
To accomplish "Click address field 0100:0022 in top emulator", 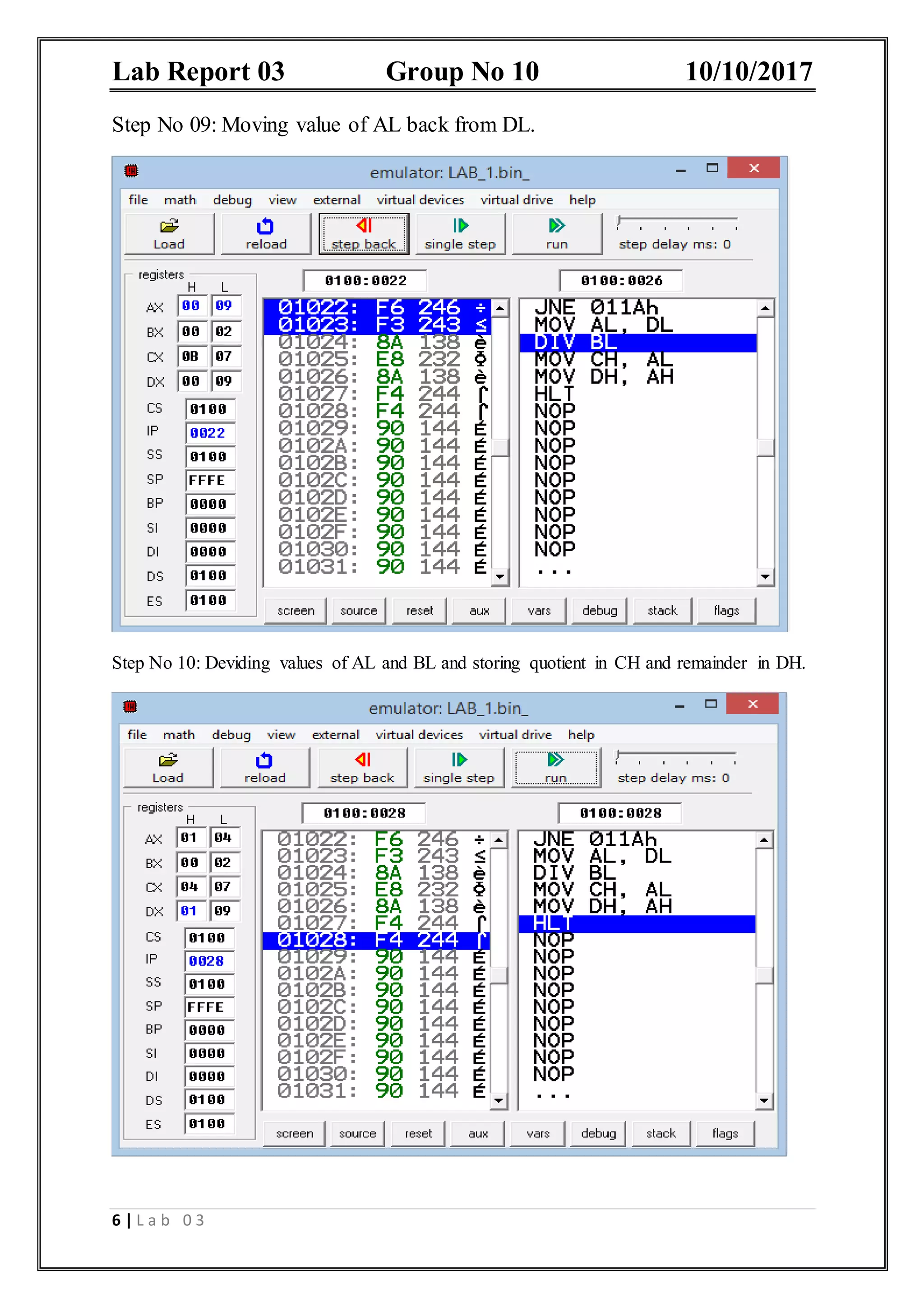I will [365, 281].
